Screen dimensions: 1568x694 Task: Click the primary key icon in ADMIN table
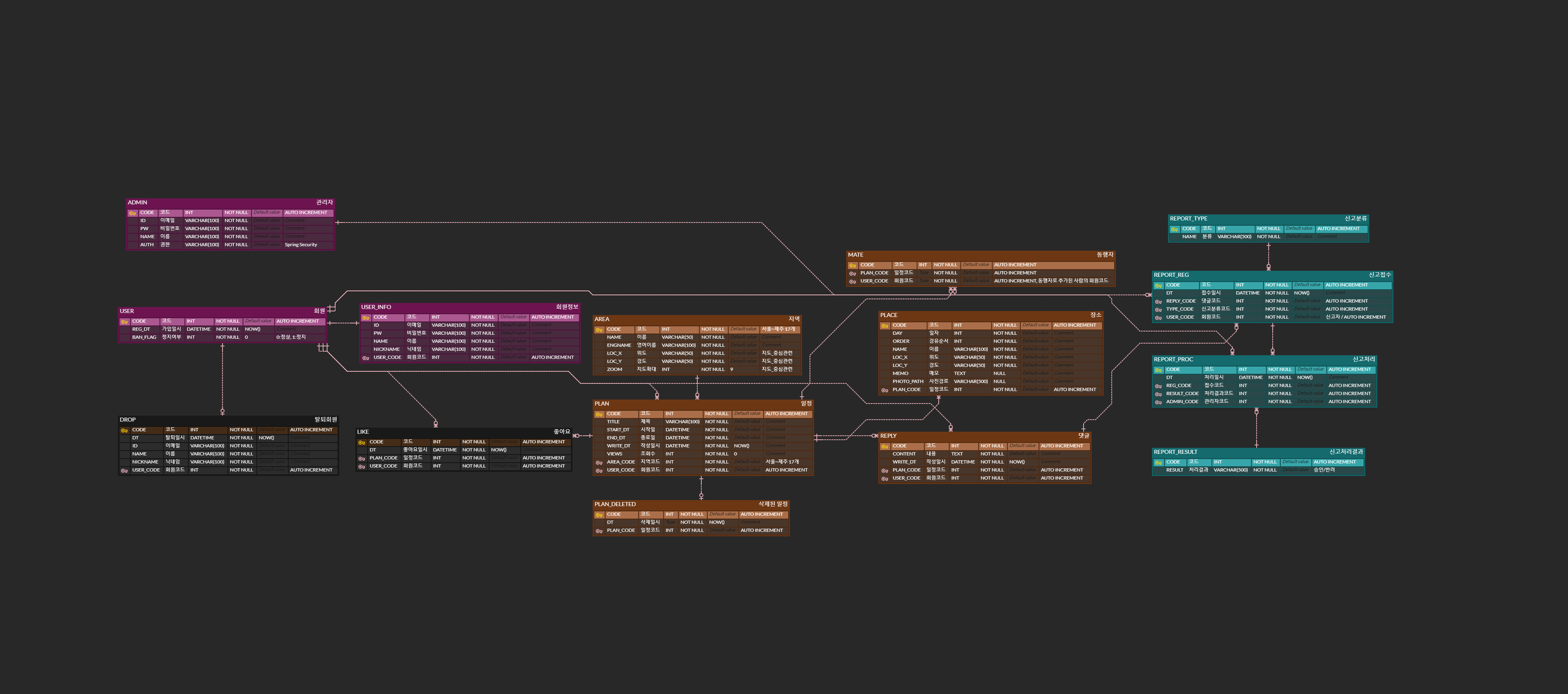[x=132, y=213]
